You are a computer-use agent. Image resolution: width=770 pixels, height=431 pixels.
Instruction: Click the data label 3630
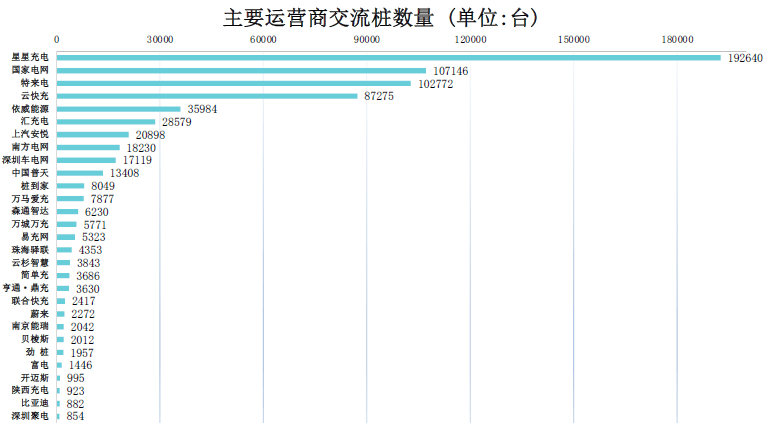point(87,289)
